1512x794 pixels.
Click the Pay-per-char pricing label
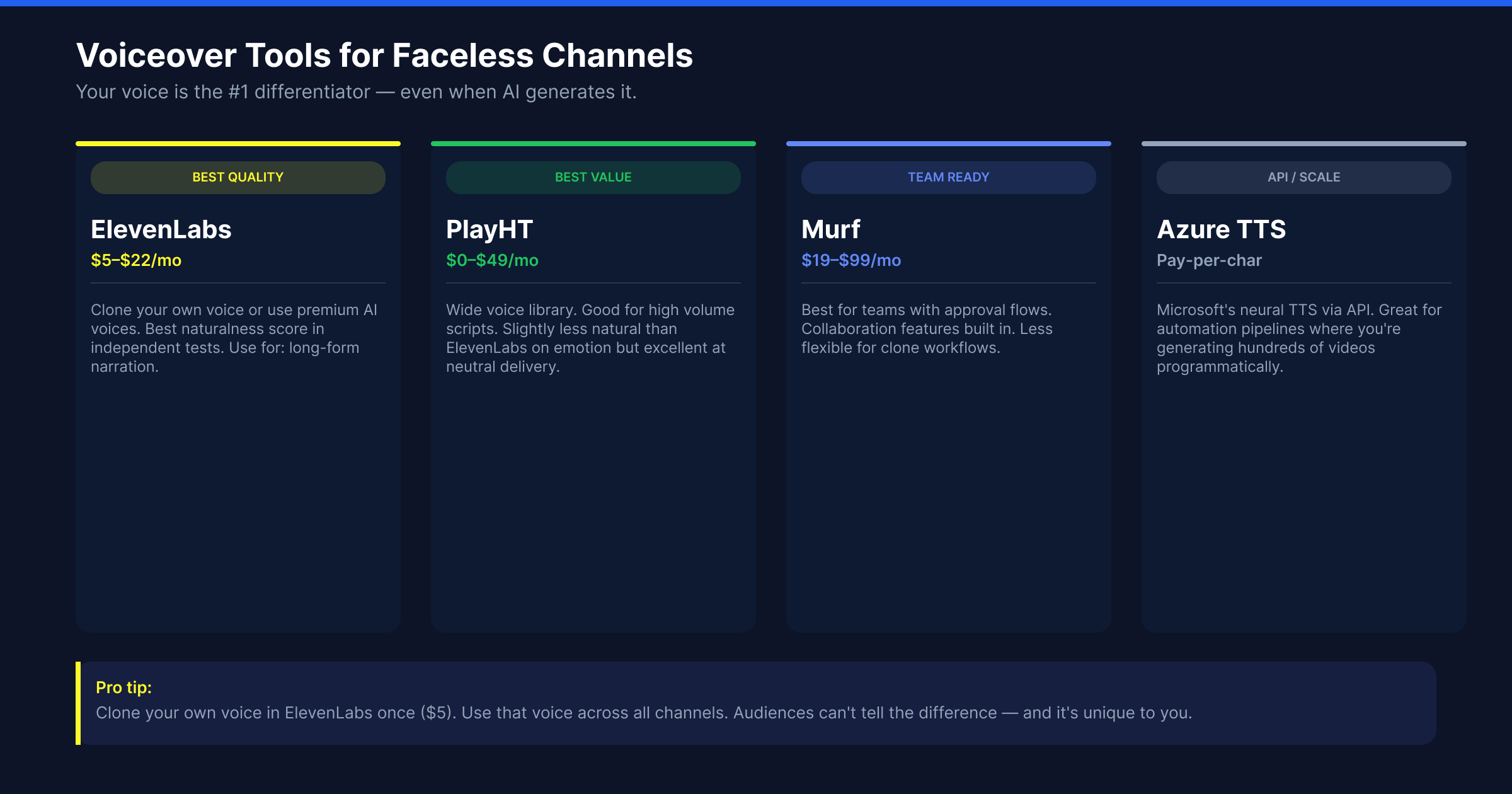(1209, 261)
